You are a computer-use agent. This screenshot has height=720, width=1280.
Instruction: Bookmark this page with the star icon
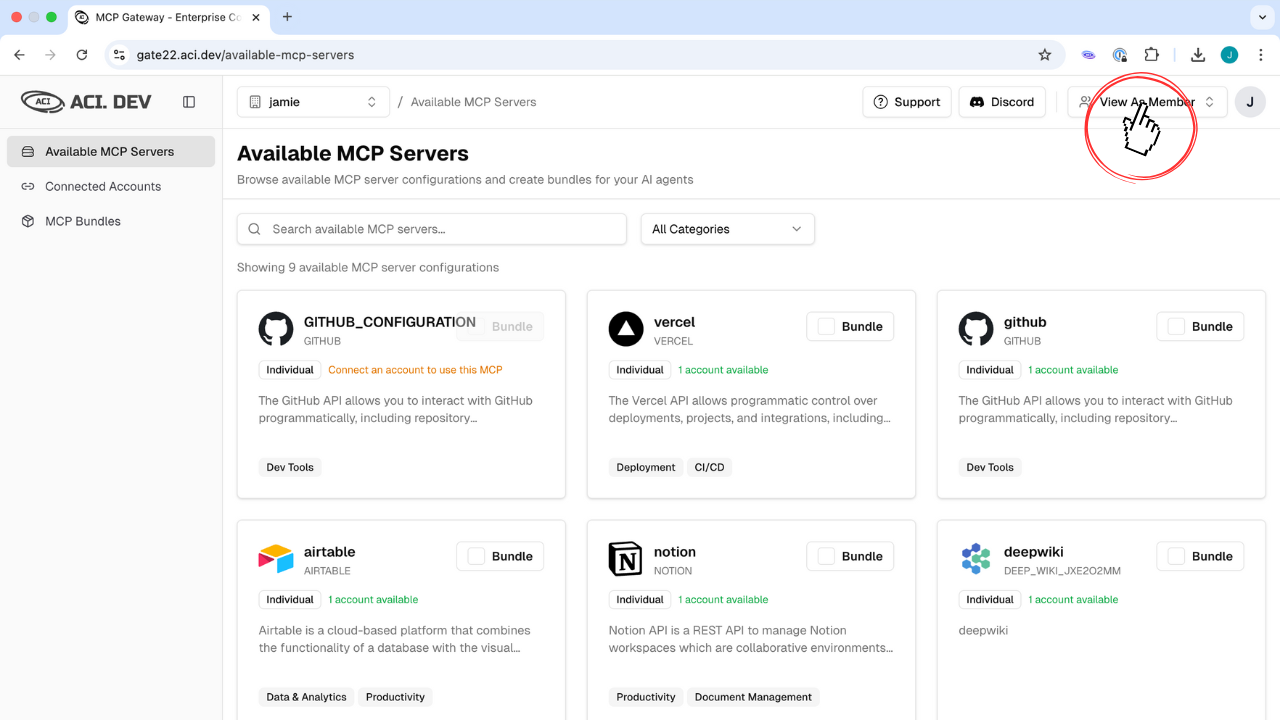tap(1045, 55)
